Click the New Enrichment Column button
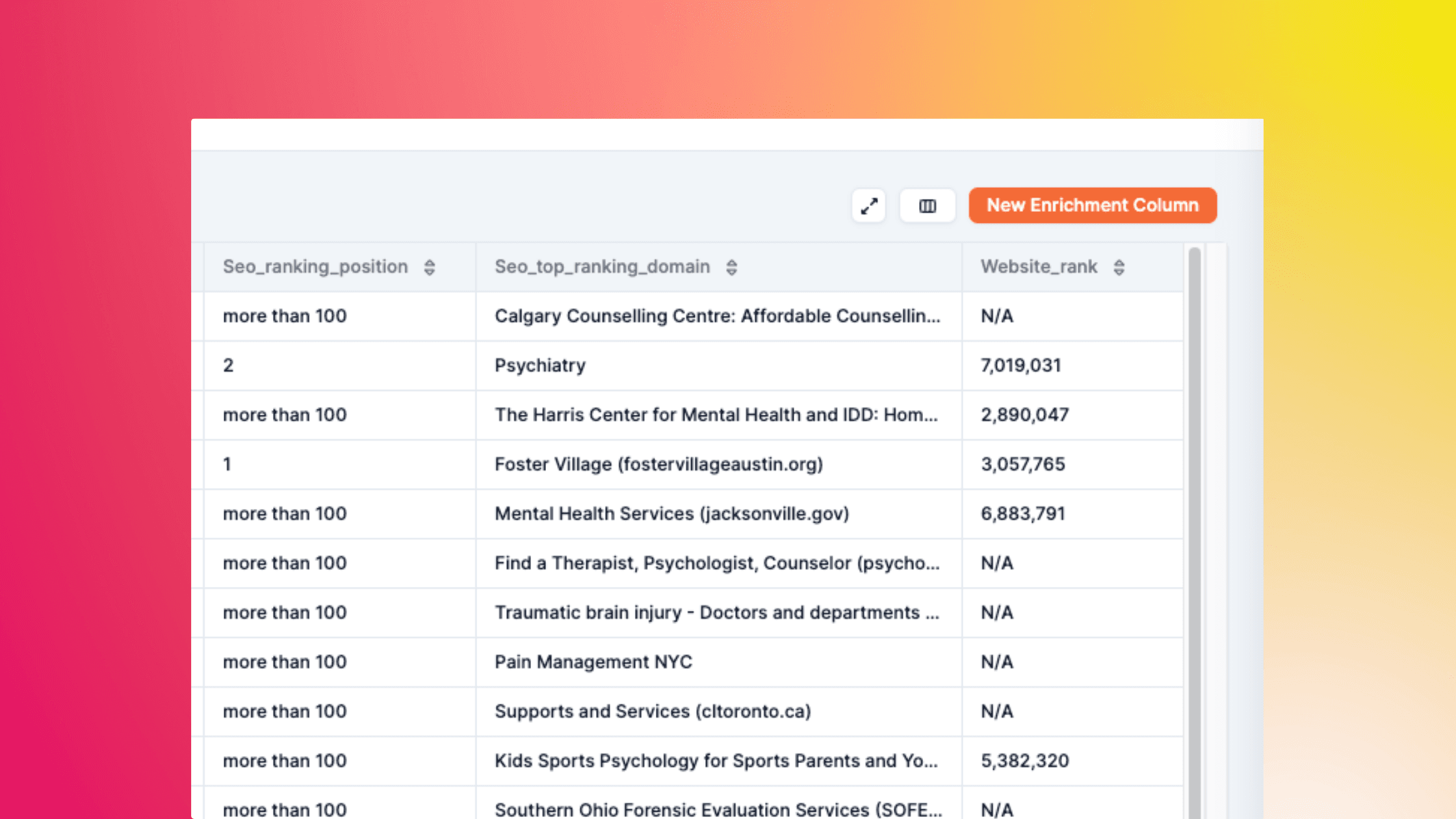This screenshot has height=819, width=1456. [1092, 205]
